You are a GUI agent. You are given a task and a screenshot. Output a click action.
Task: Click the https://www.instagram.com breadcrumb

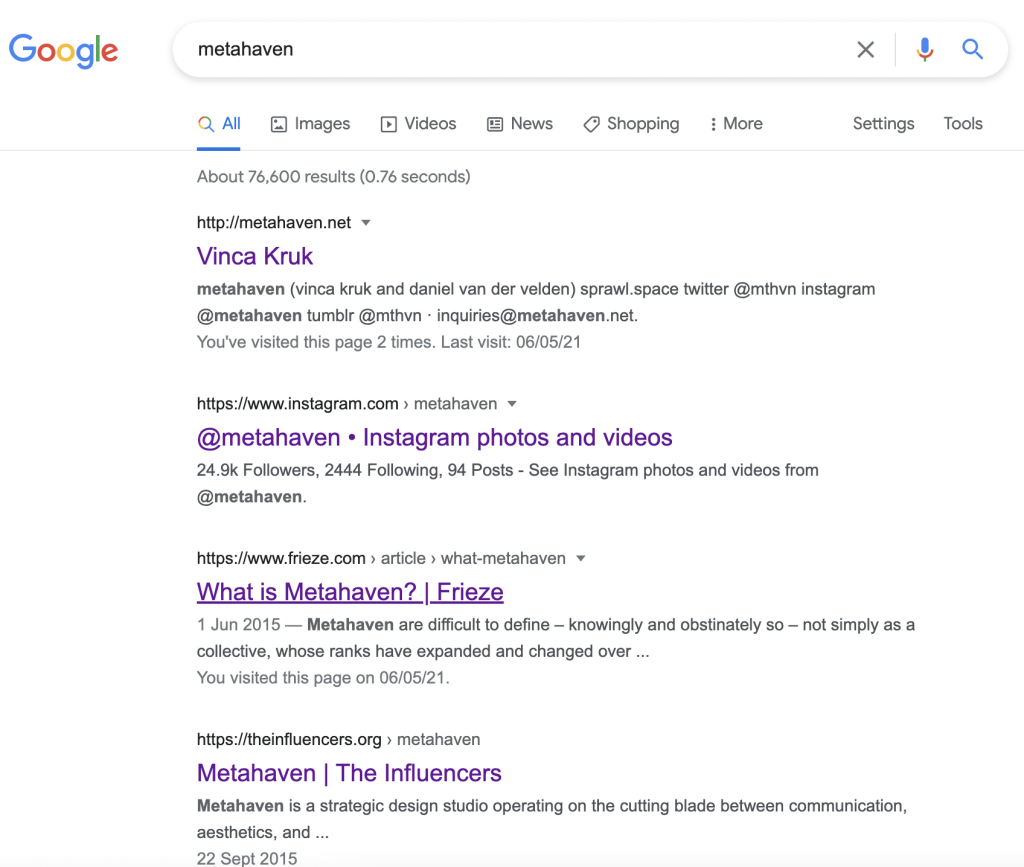tap(297, 404)
